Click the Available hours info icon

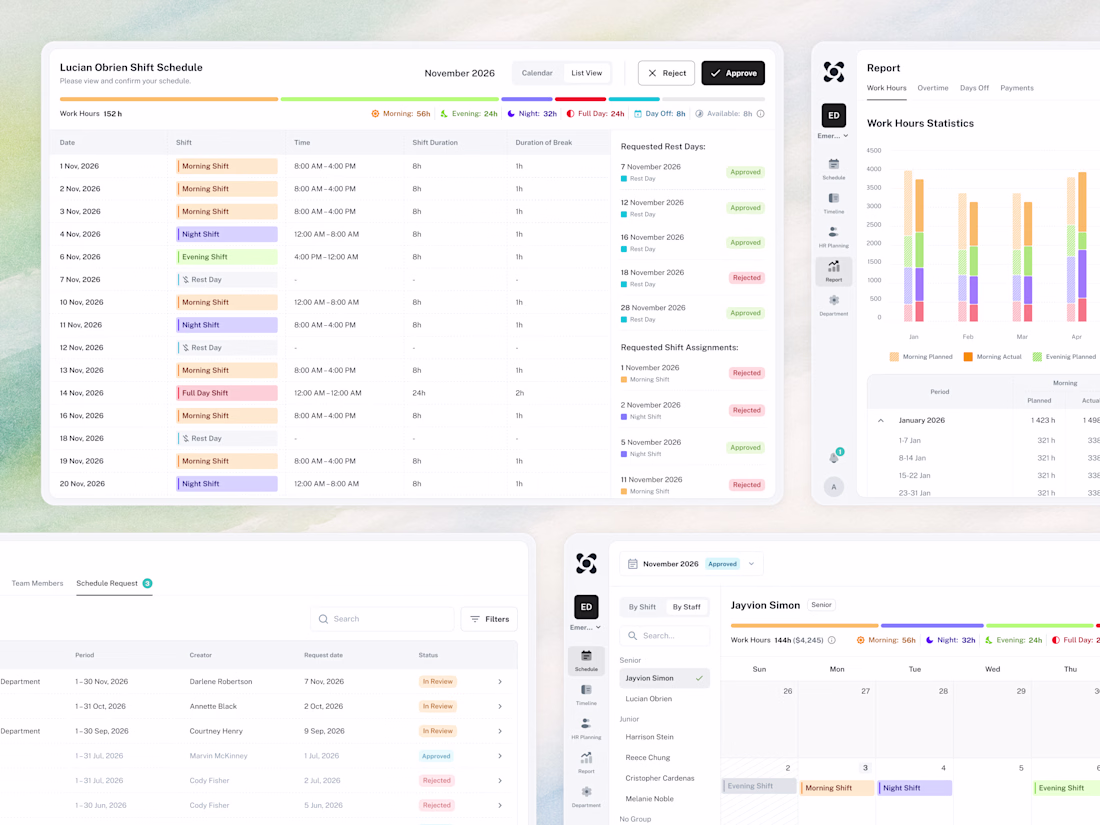pos(760,114)
